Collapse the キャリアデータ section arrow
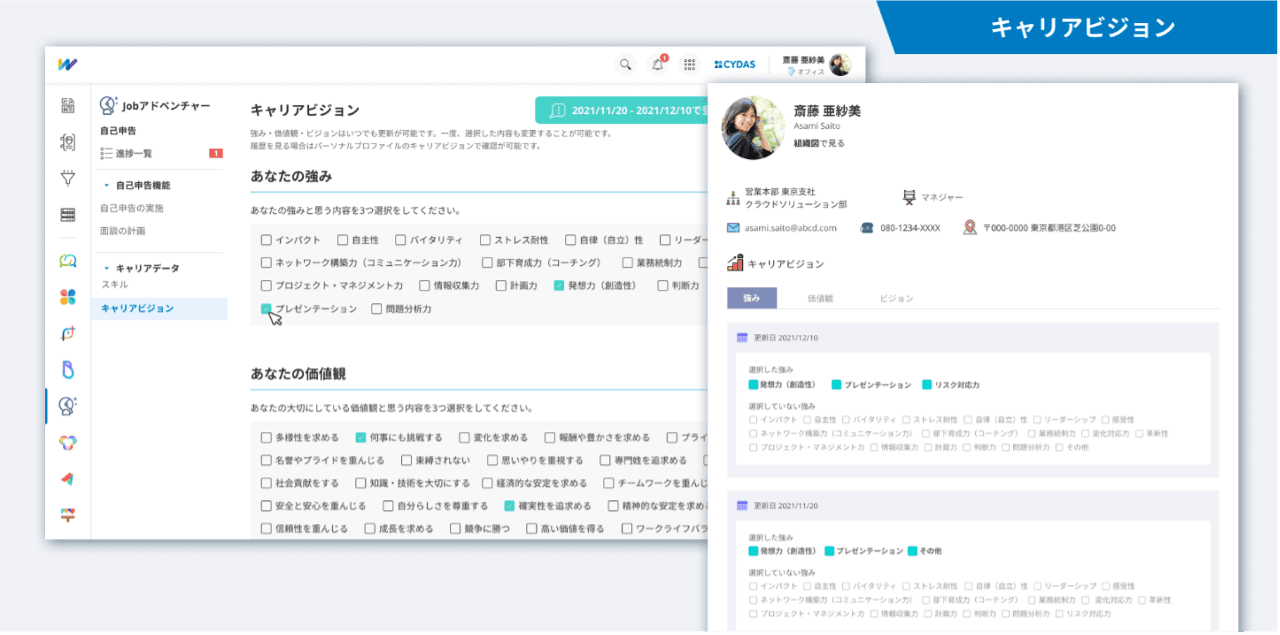1280x635 pixels. coord(106,268)
